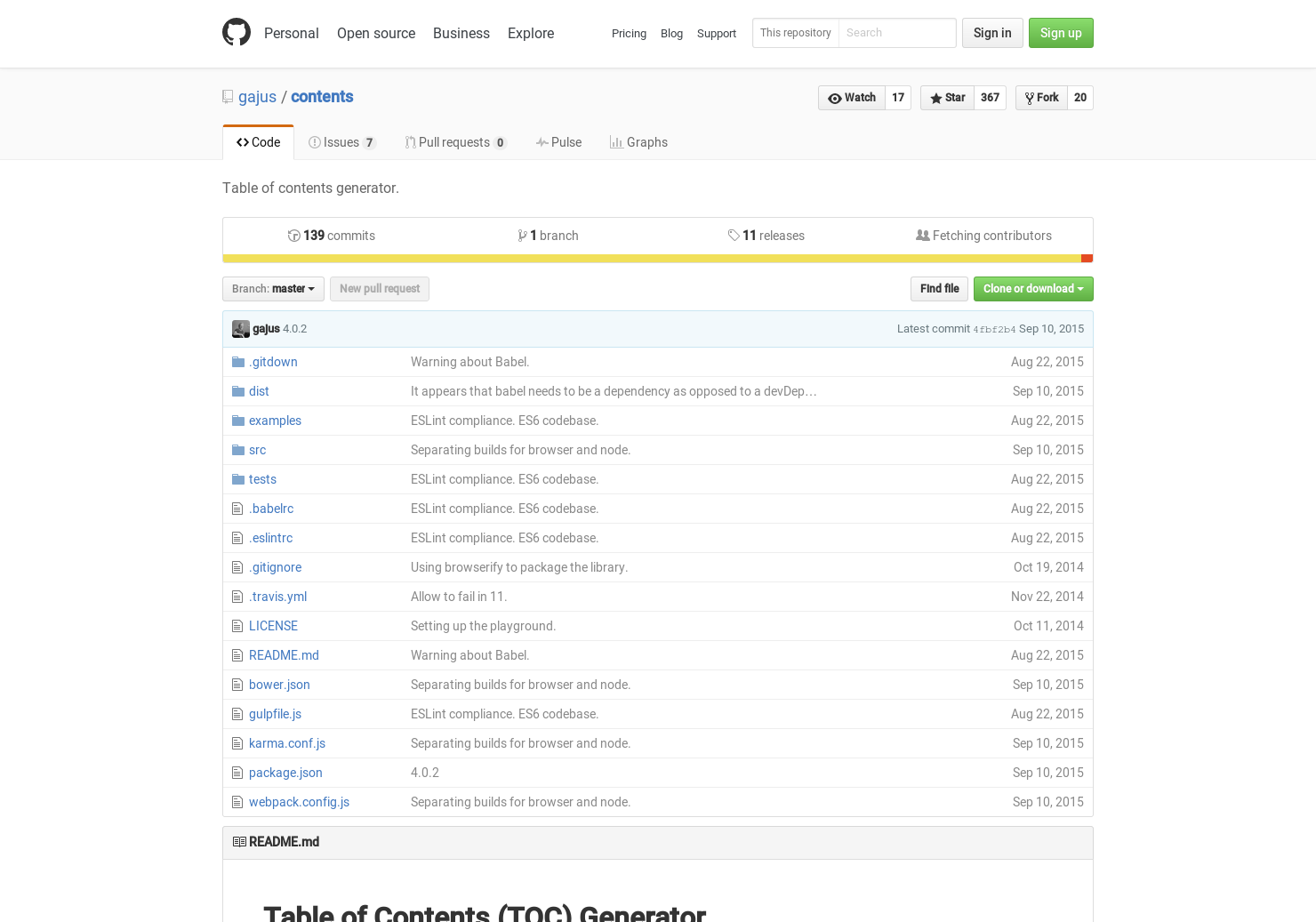The width and height of the screenshot is (1316, 922).
Task: Click the Sign up button
Action: click(x=1061, y=33)
